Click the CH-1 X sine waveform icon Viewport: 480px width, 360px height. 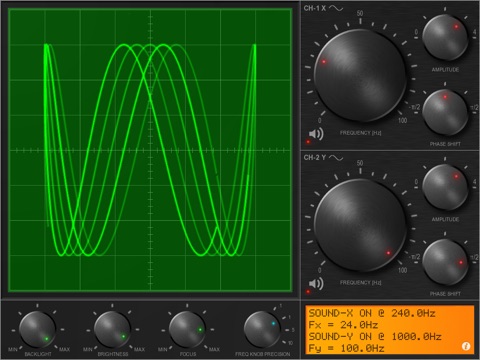(336, 8)
